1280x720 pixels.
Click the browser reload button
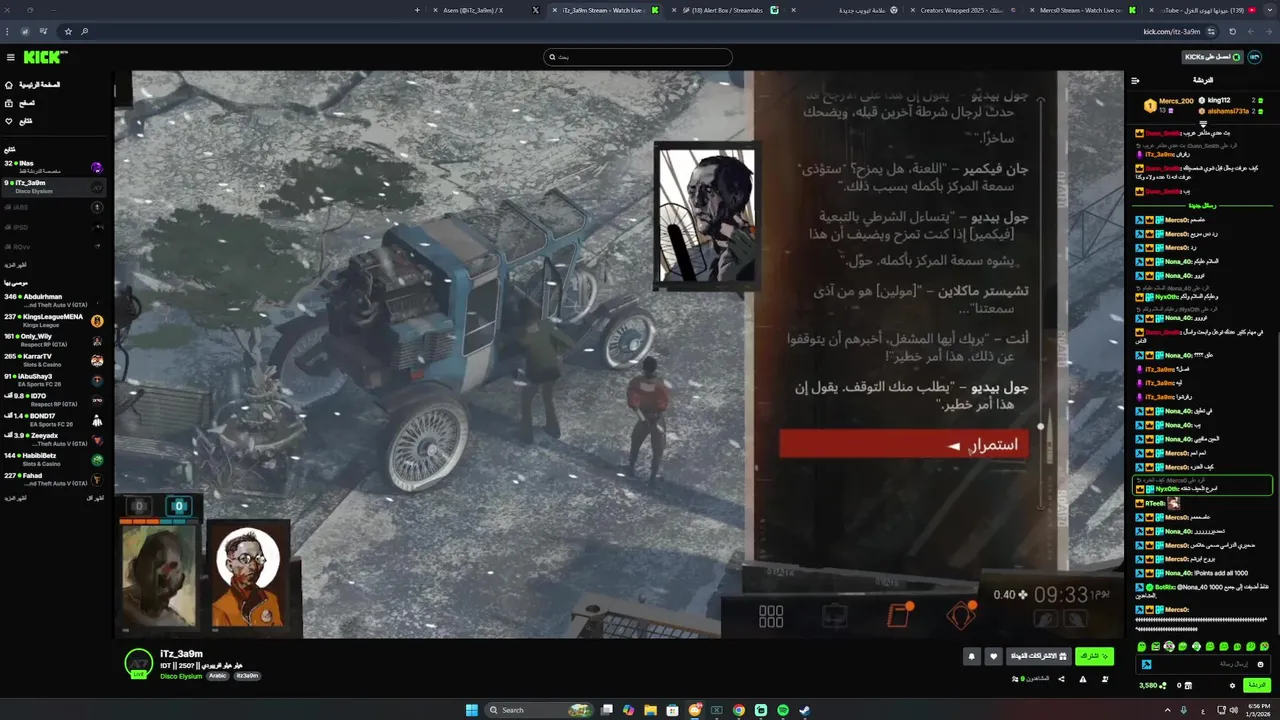[1232, 31]
